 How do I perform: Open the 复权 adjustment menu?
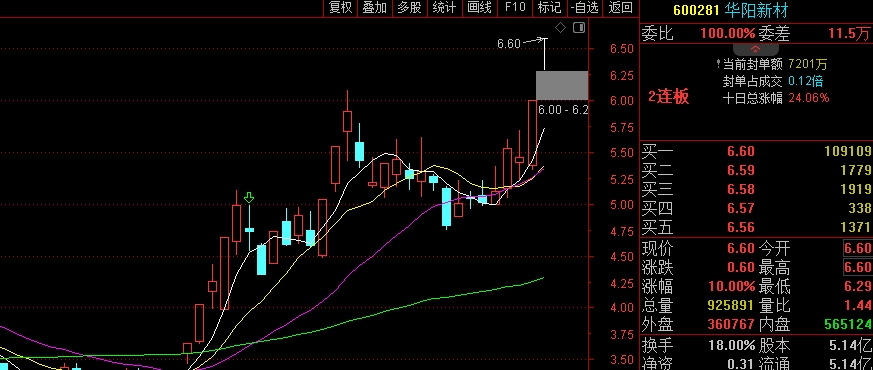coord(340,7)
